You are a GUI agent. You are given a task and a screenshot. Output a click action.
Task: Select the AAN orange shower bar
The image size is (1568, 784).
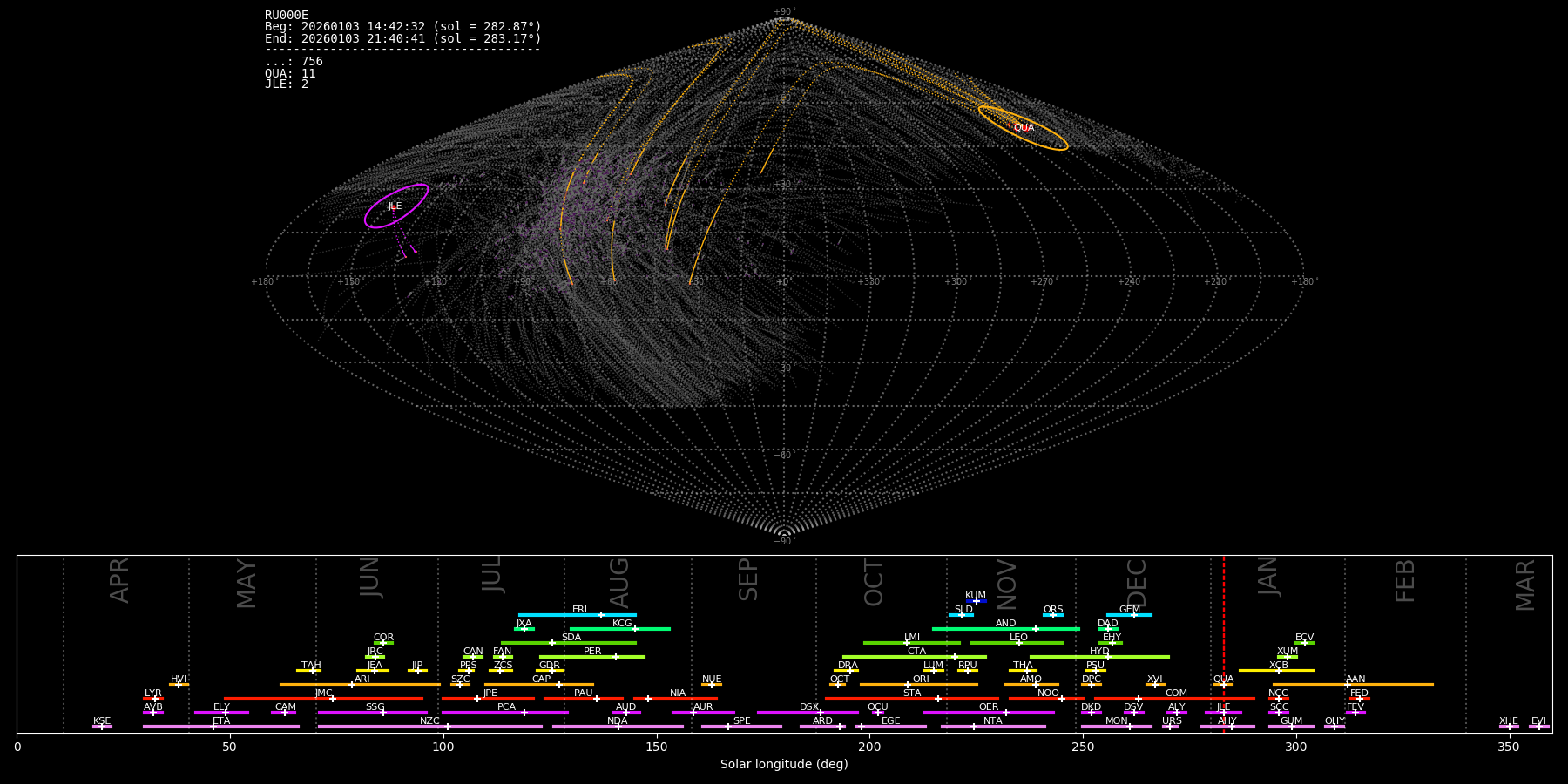(x=1353, y=685)
